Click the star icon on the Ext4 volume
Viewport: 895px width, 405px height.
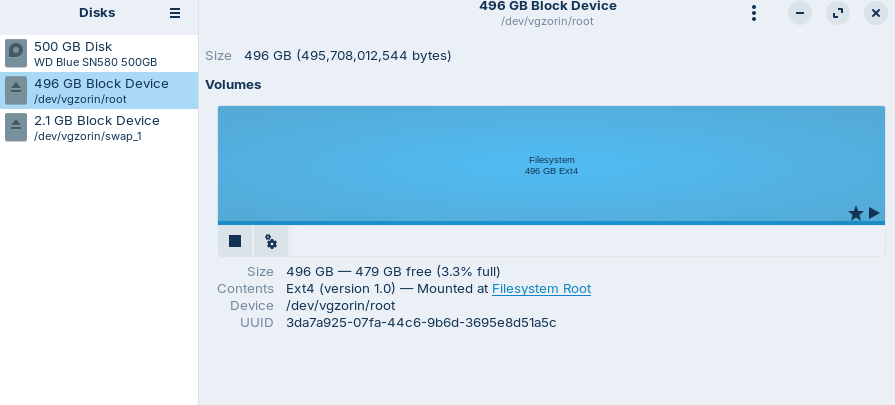pos(856,213)
